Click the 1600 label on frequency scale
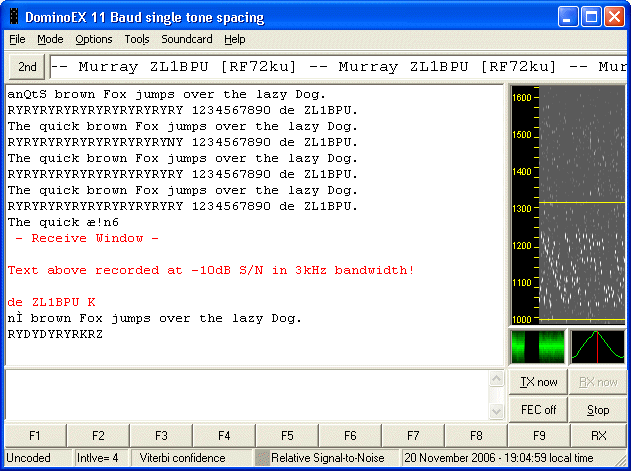The height and width of the screenshot is (471, 631). click(x=522, y=97)
